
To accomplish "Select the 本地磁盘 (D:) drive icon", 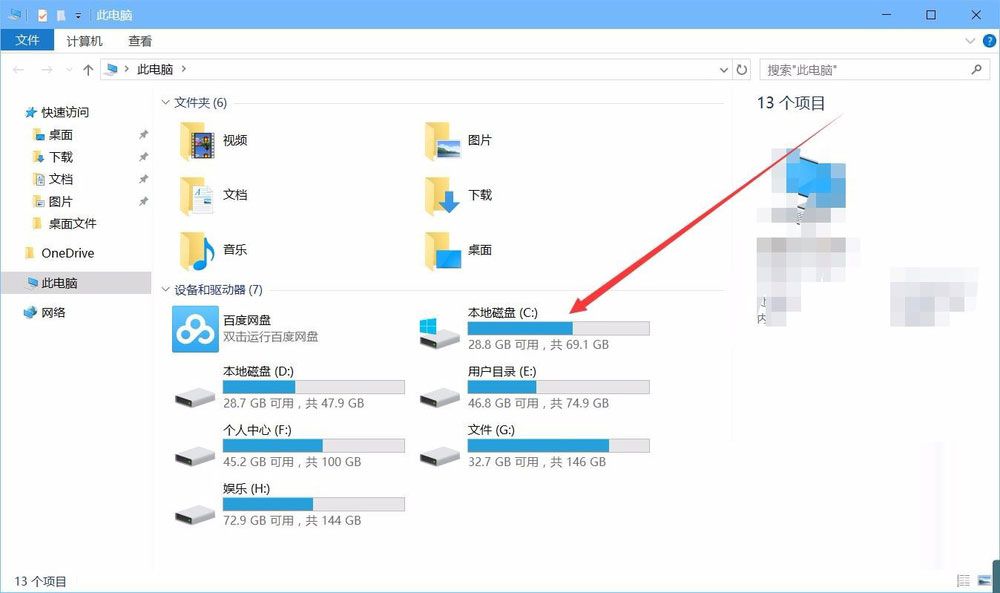I will tap(195, 397).
